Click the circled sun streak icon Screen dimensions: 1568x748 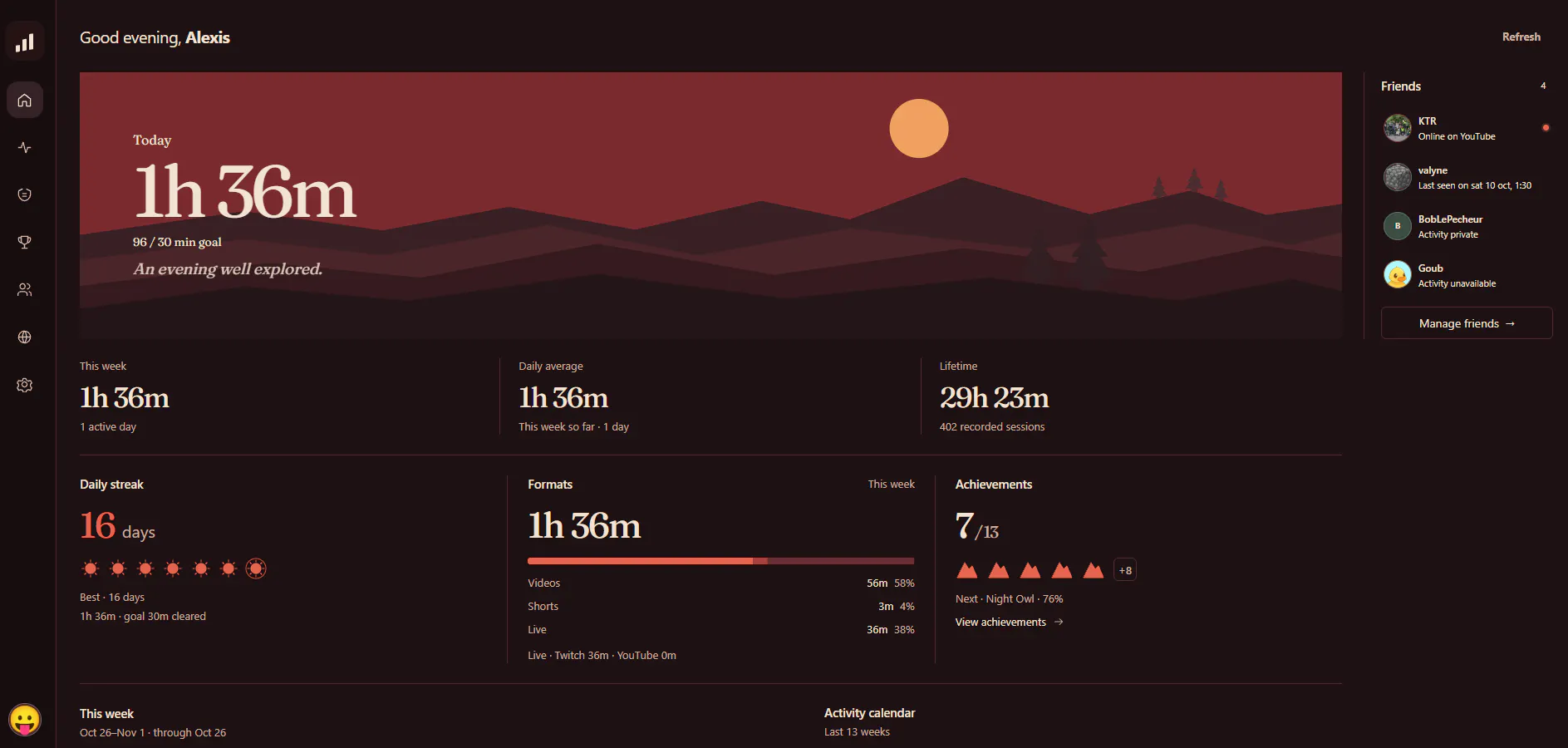[256, 568]
